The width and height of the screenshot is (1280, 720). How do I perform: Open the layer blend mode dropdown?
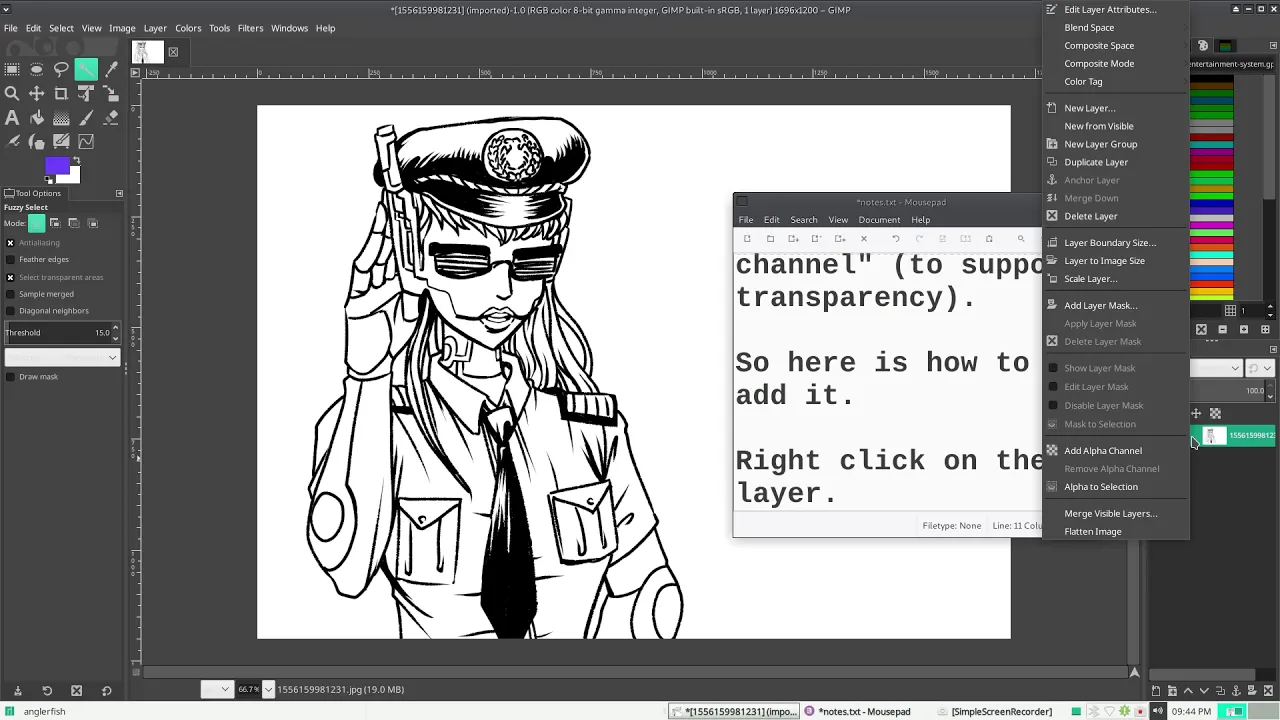point(1216,368)
